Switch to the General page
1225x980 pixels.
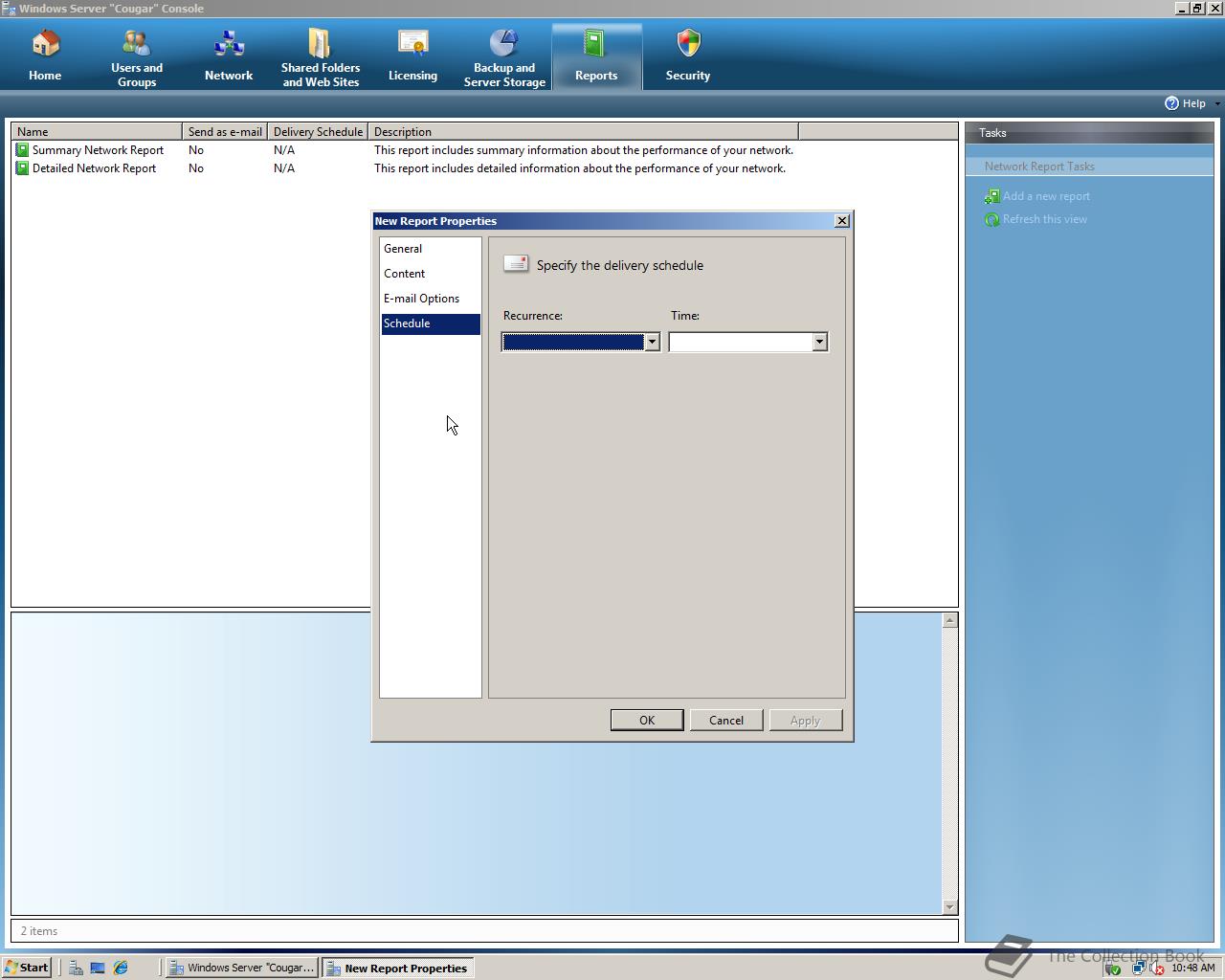tap(431, 249)
